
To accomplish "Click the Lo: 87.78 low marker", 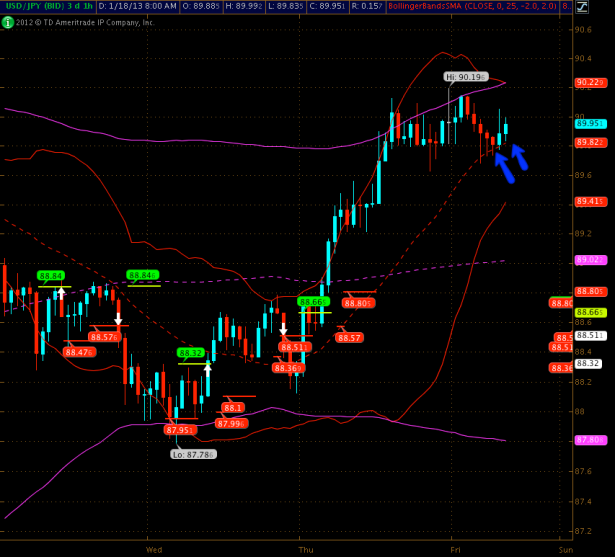I will pyautogui.click(x=193, y=454).
